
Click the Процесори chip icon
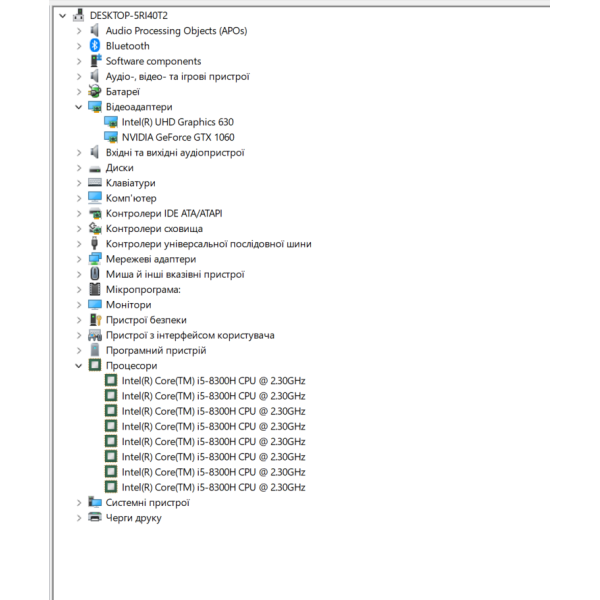coord(95,365)
